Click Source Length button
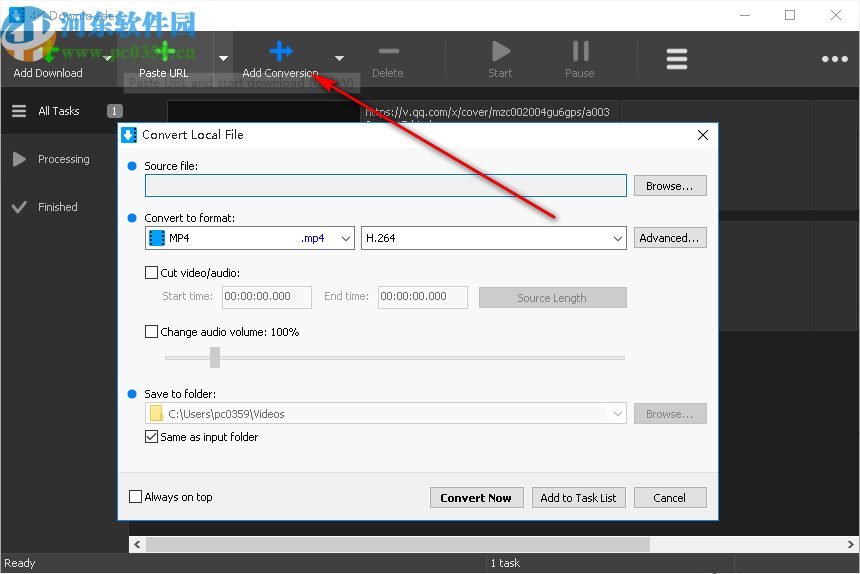The width and height of the screenshot is (860, 574). pyautogui.click(x=552, y=298)
